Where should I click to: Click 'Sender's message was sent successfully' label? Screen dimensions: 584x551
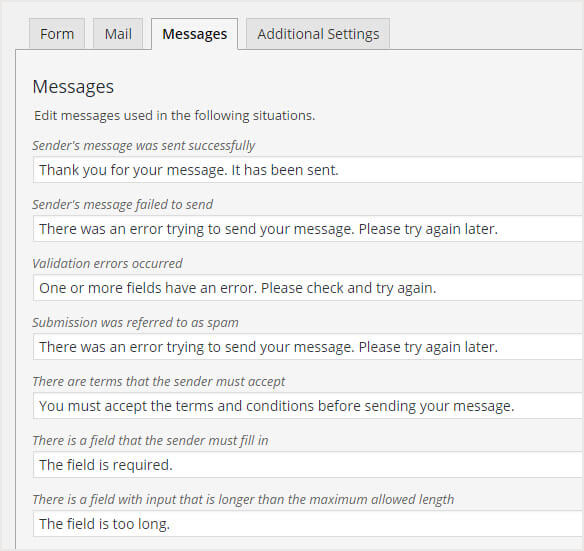143,146
